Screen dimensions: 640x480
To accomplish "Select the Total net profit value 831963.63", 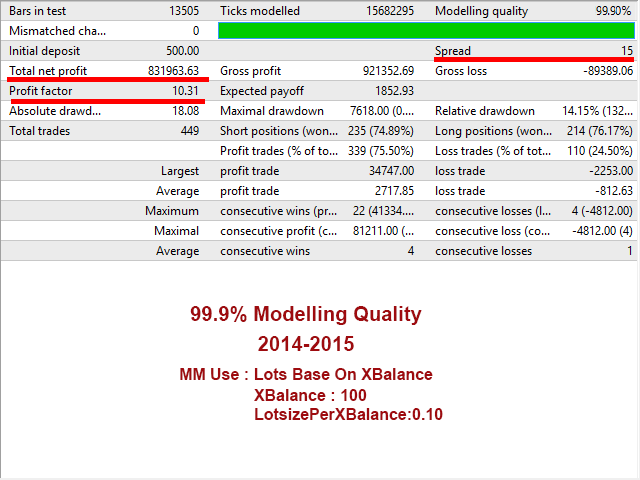I will pos(173,71).
